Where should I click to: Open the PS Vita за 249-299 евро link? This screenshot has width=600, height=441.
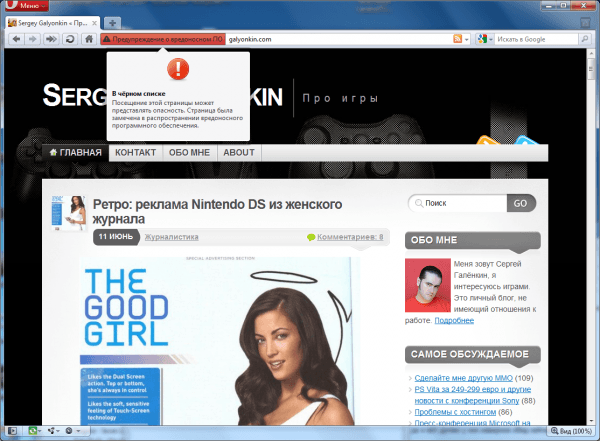click(x=473, y=395)
